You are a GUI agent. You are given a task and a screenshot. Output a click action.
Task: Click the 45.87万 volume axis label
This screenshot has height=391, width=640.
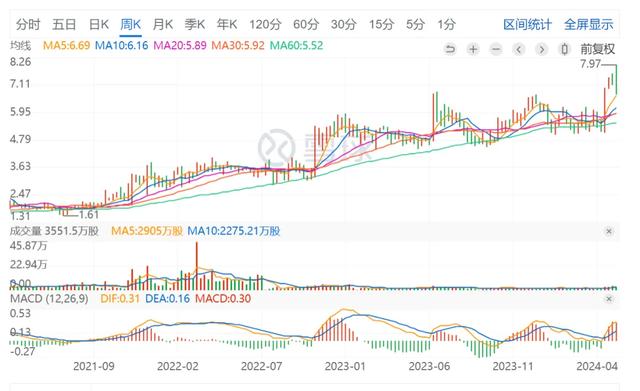(x=29, y=245)
